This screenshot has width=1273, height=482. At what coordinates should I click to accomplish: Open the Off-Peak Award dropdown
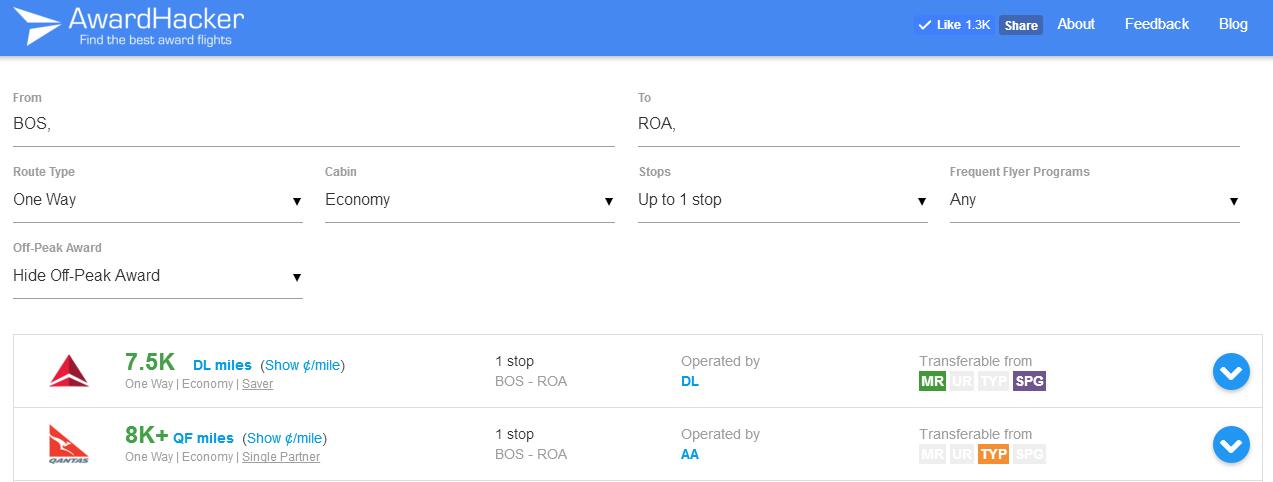tap(158, 276)
